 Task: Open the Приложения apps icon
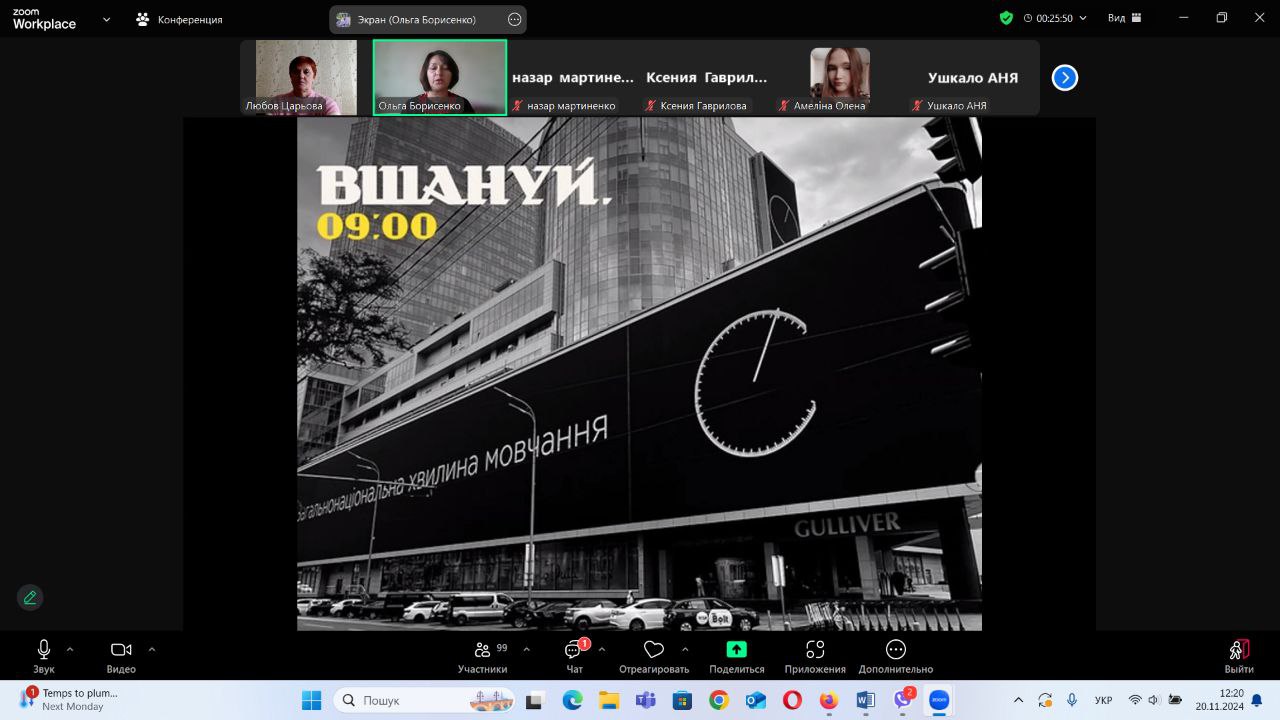point(815,651)
